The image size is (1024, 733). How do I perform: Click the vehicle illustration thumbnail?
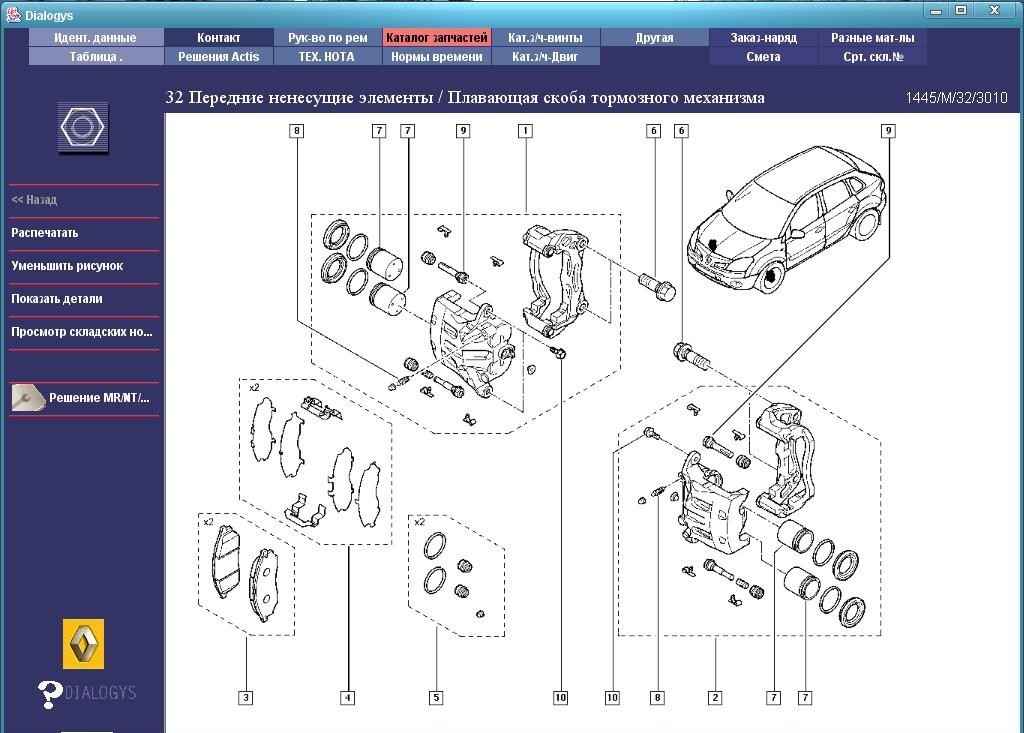click(x=786, y=220)
